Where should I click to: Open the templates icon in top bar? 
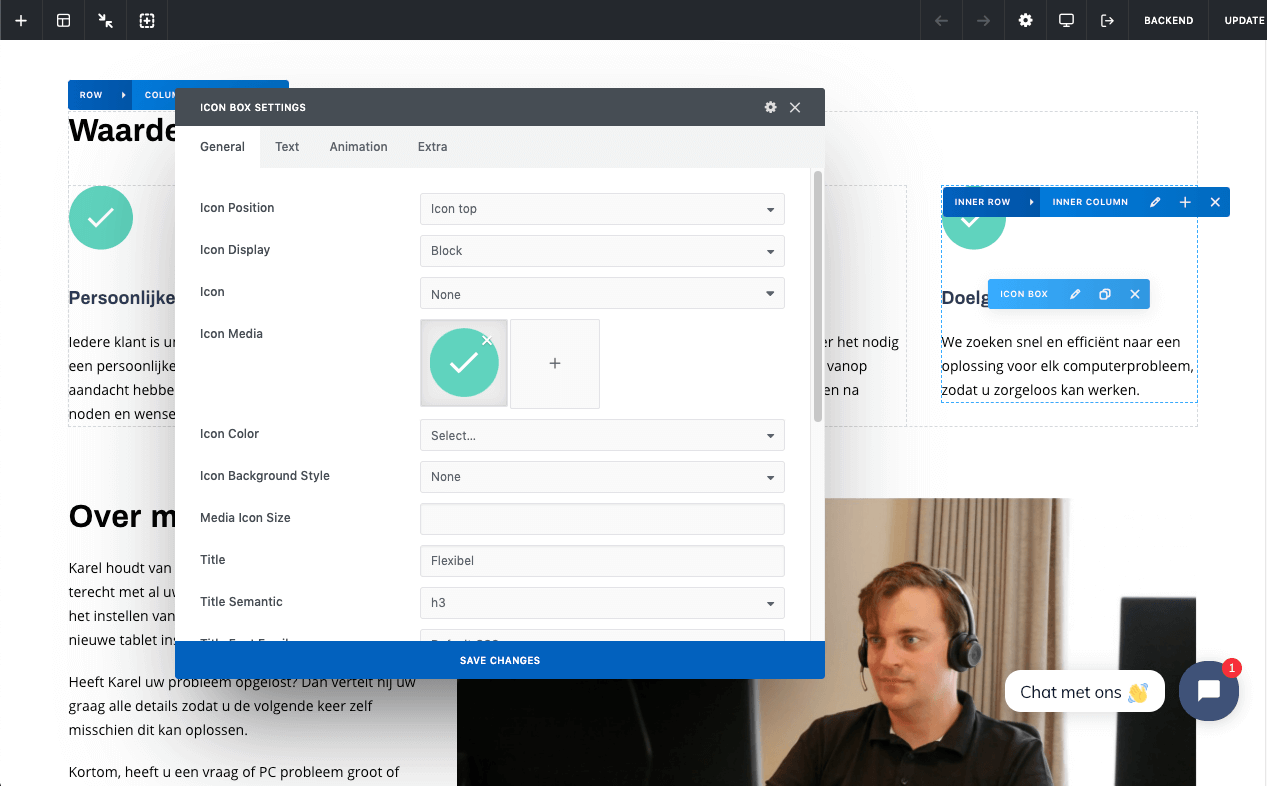[63, 20]
